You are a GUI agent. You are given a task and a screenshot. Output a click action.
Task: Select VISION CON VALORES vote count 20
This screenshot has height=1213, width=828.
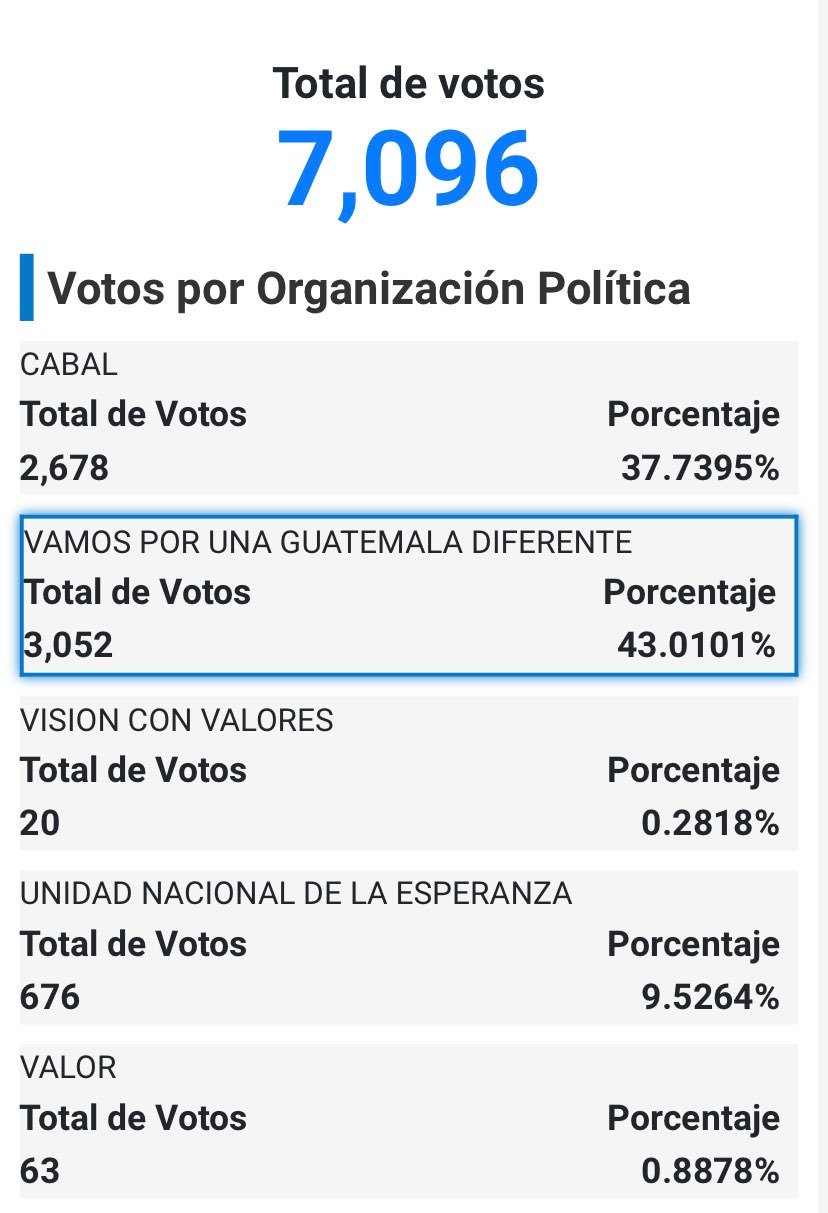[40, 823]
